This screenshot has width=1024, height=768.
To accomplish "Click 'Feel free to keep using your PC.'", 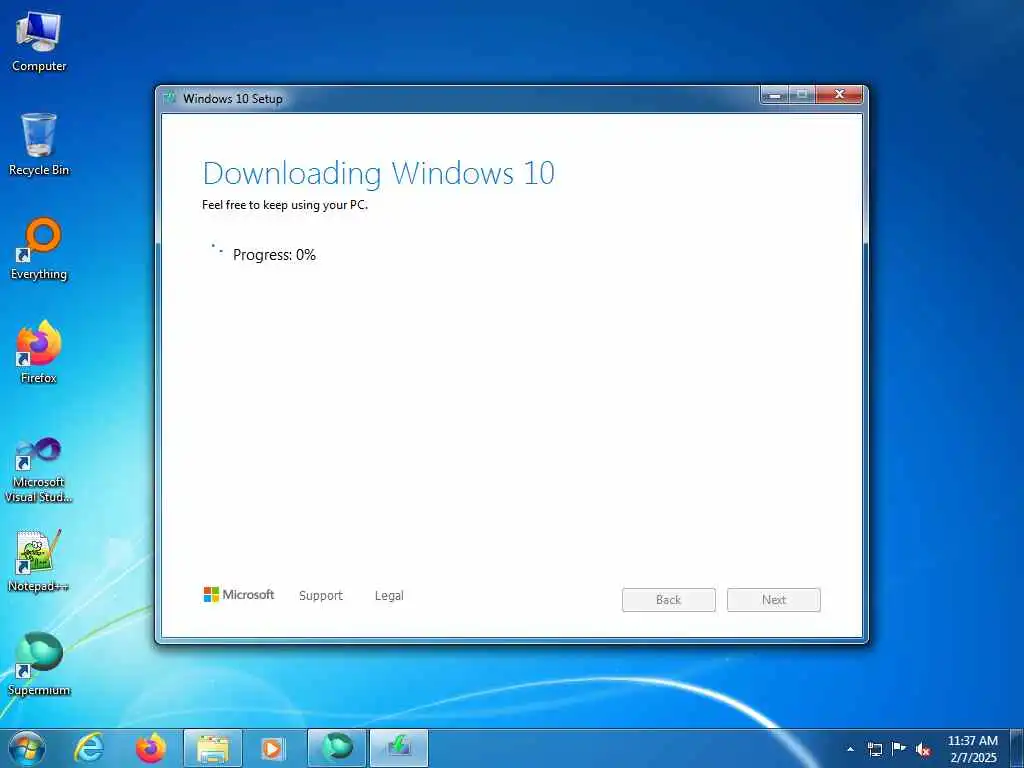I will [x=285, y=205].
